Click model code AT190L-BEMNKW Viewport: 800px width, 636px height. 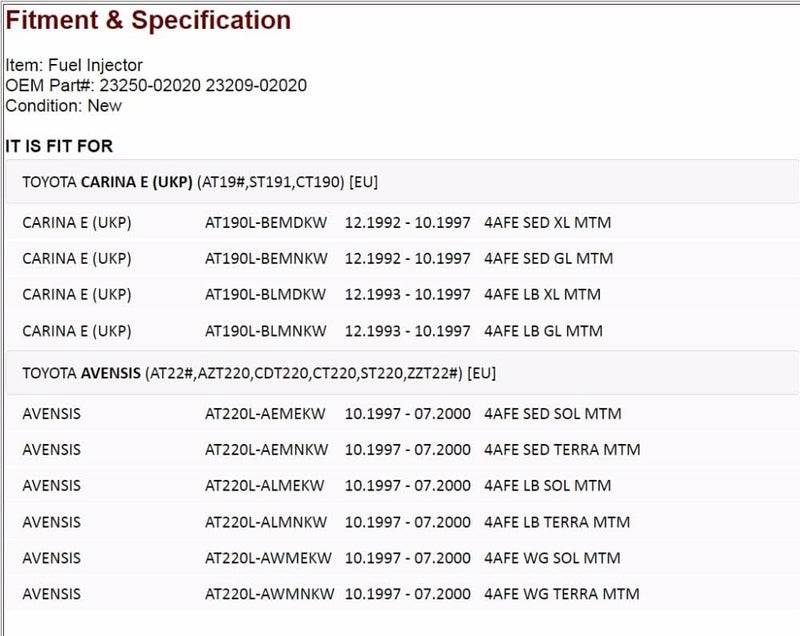click(266, 258)
